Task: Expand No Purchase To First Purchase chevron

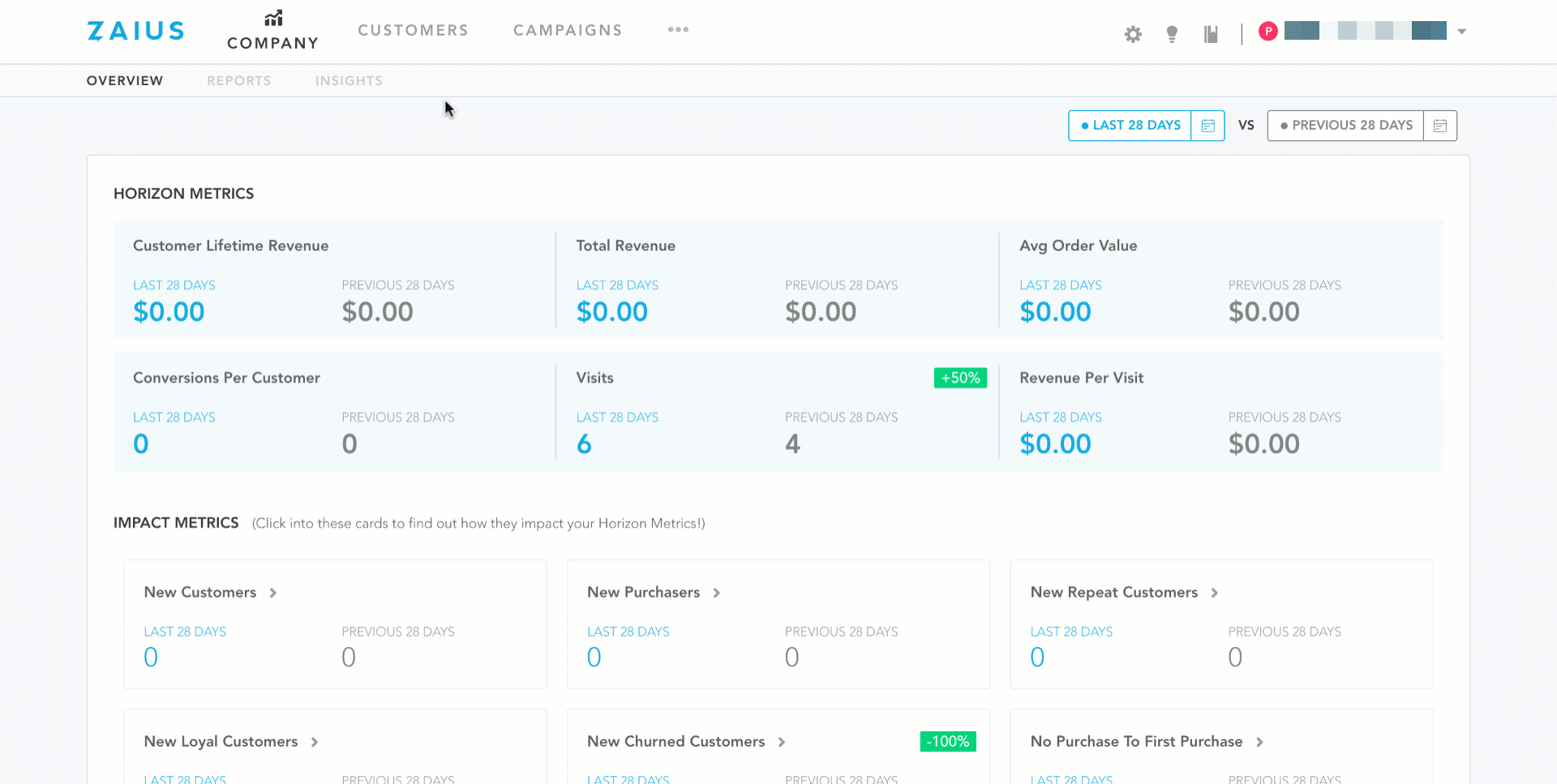Action: [x=1259, y=742]
